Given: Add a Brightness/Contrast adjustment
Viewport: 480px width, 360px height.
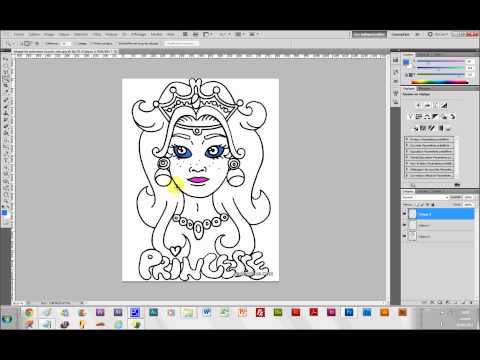Looking at the screenshot, I should [x=418, y=105].
